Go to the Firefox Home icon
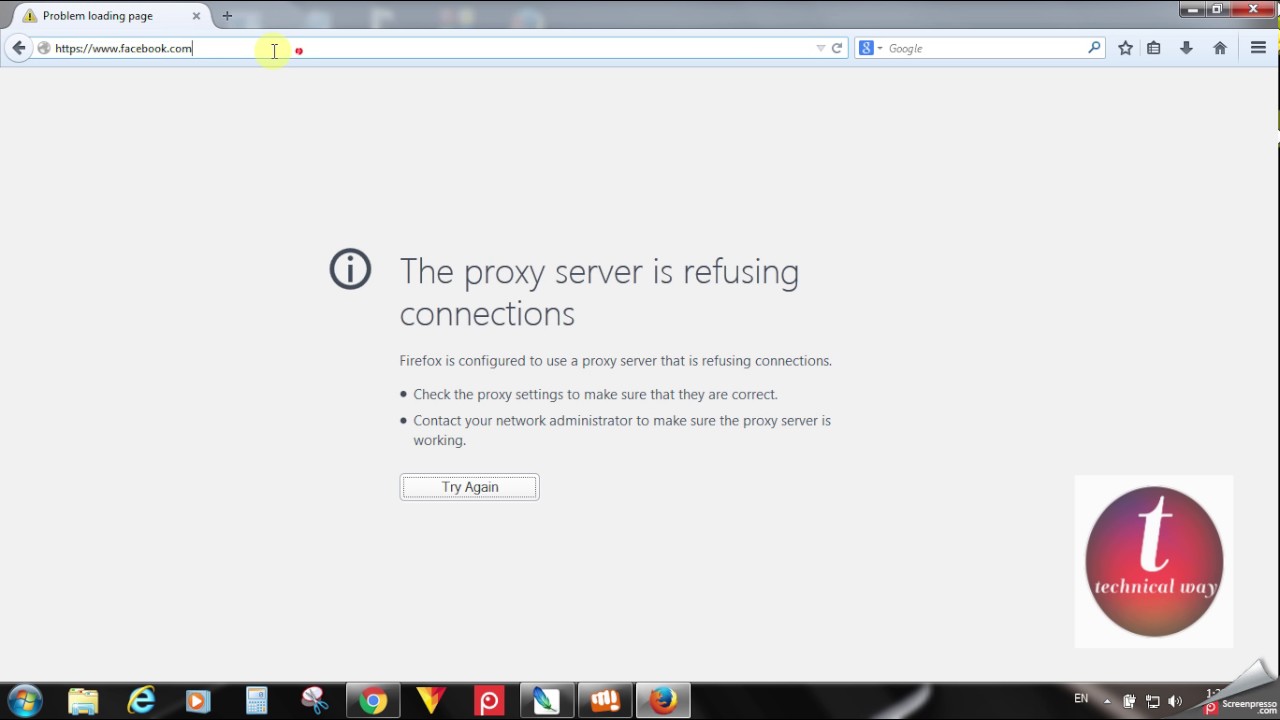The width and height of the screenshot is (1280, 720). 1220,48
